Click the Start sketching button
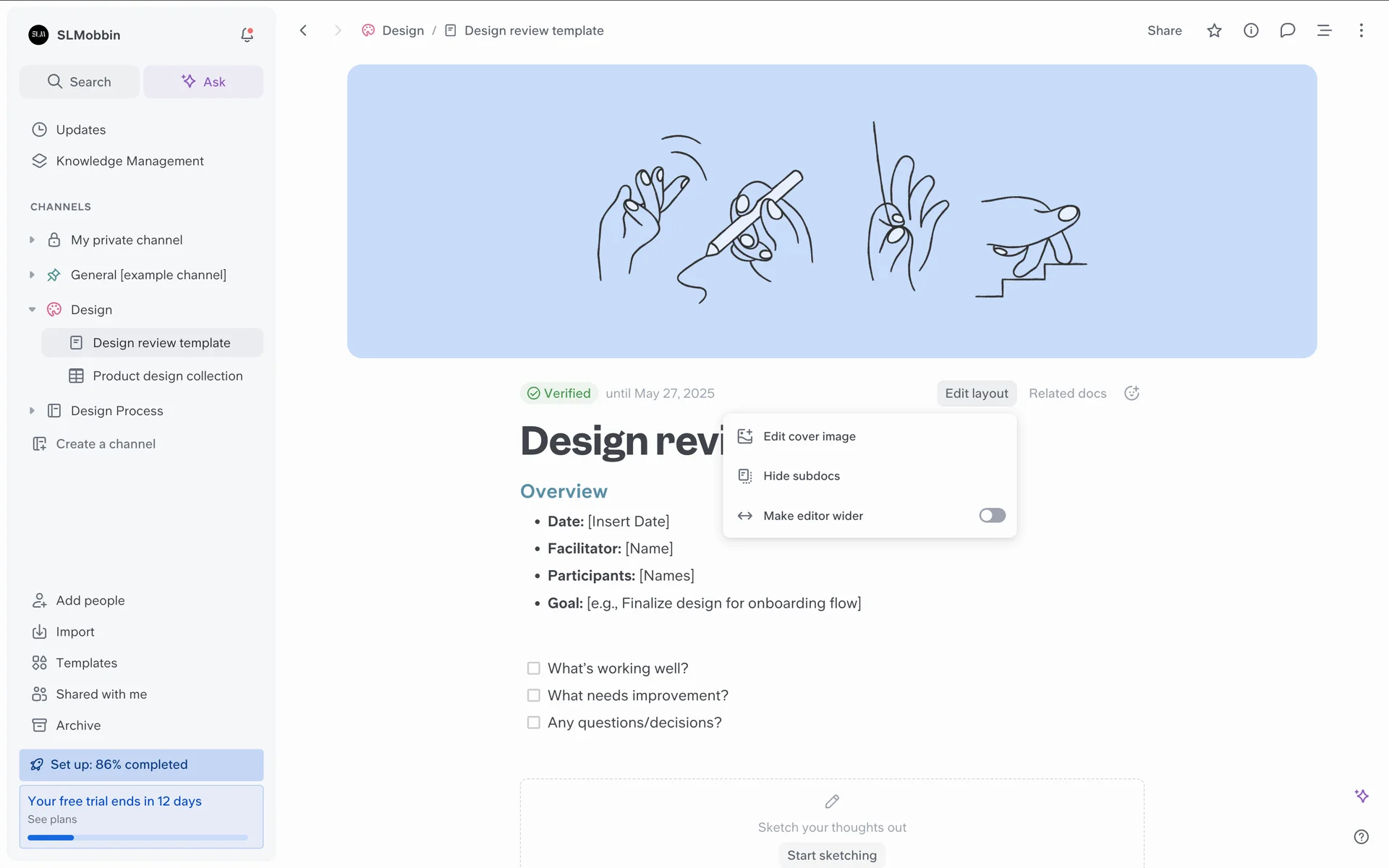Screen dimensions: 1389x868 [x=831, y=855]
